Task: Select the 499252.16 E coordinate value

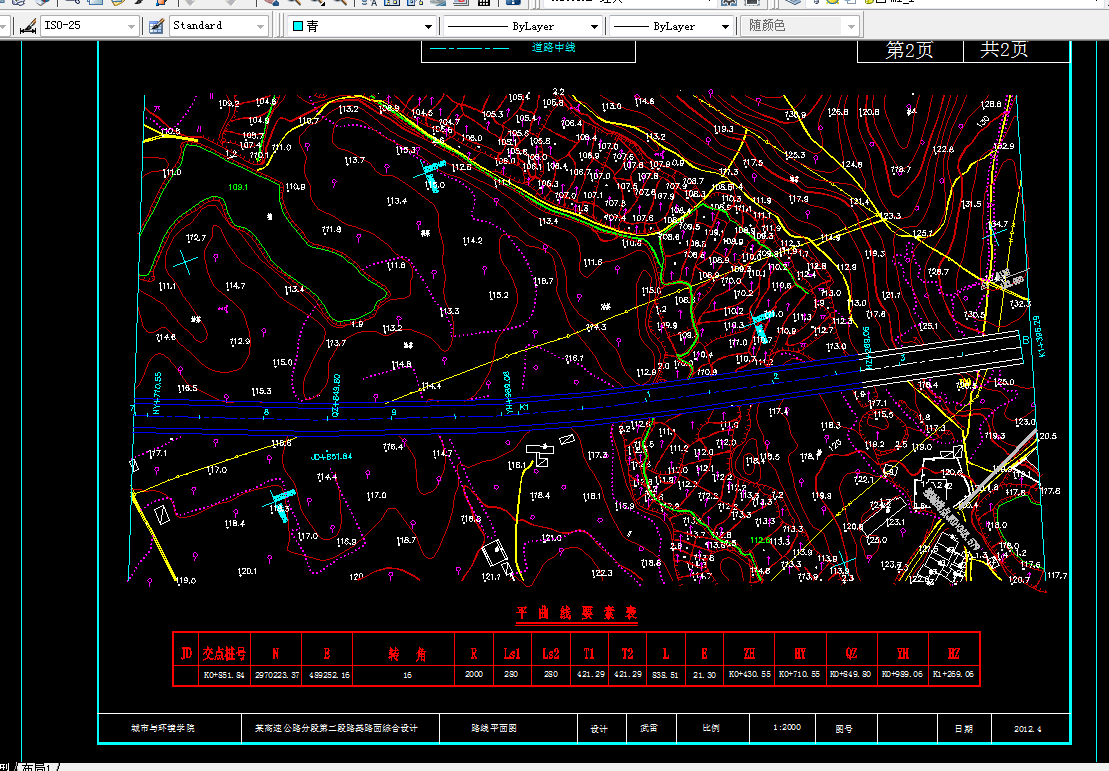Action: (x=329, y=675)
